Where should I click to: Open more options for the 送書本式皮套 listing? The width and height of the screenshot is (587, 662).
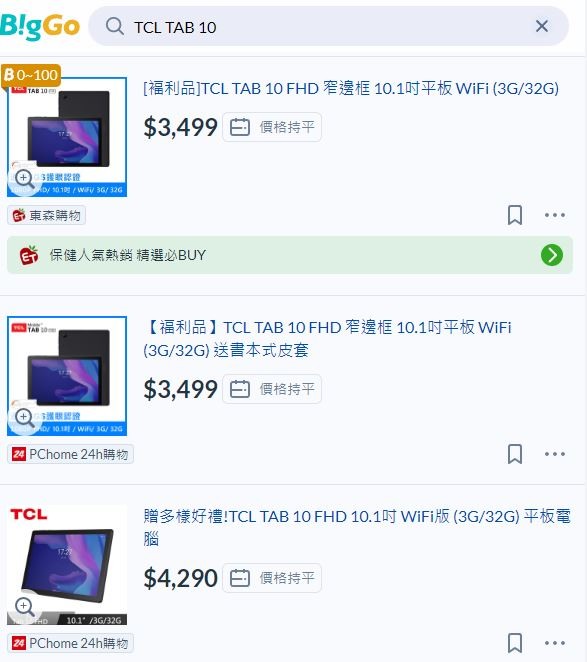coord(554,454)
